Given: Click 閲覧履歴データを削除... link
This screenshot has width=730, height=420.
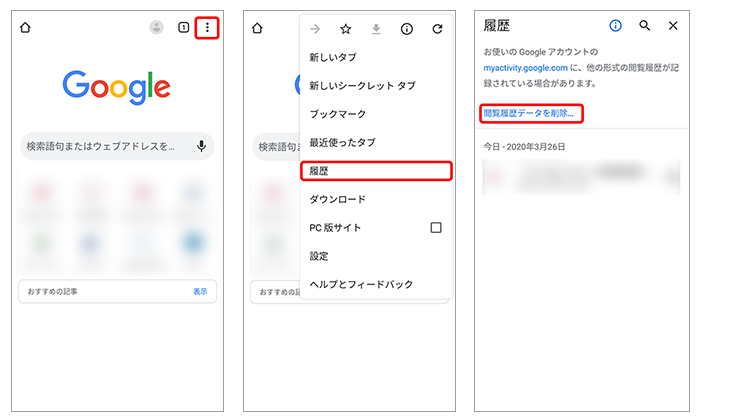Looking at the screenshot, I should coord(528,113).
